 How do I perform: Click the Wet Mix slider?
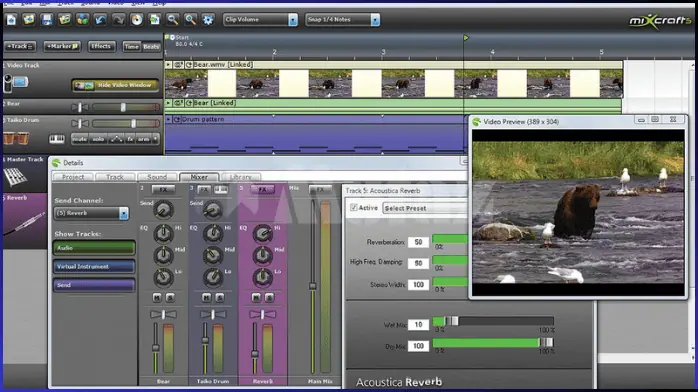493,321
